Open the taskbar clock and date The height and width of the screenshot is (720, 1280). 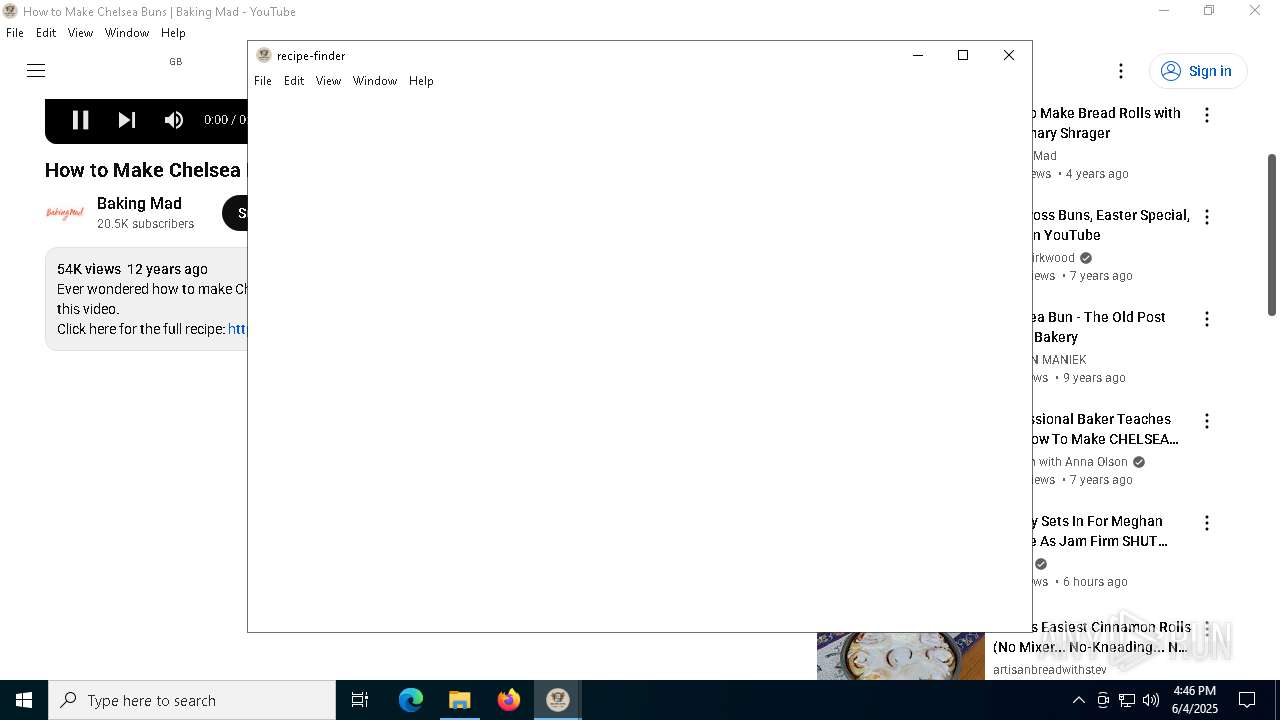pos(1195,700)
